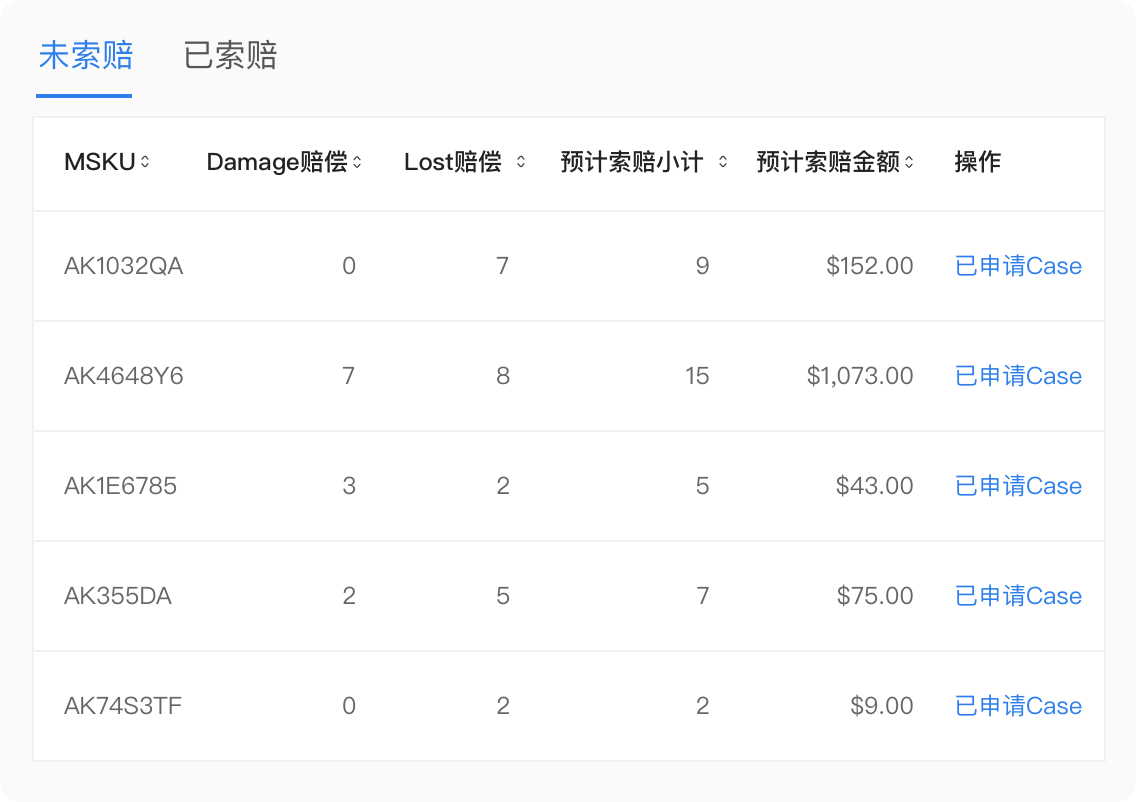
Task: Open 已申请Case link for AK74S3TF
Action: [x=1018, y=706]
